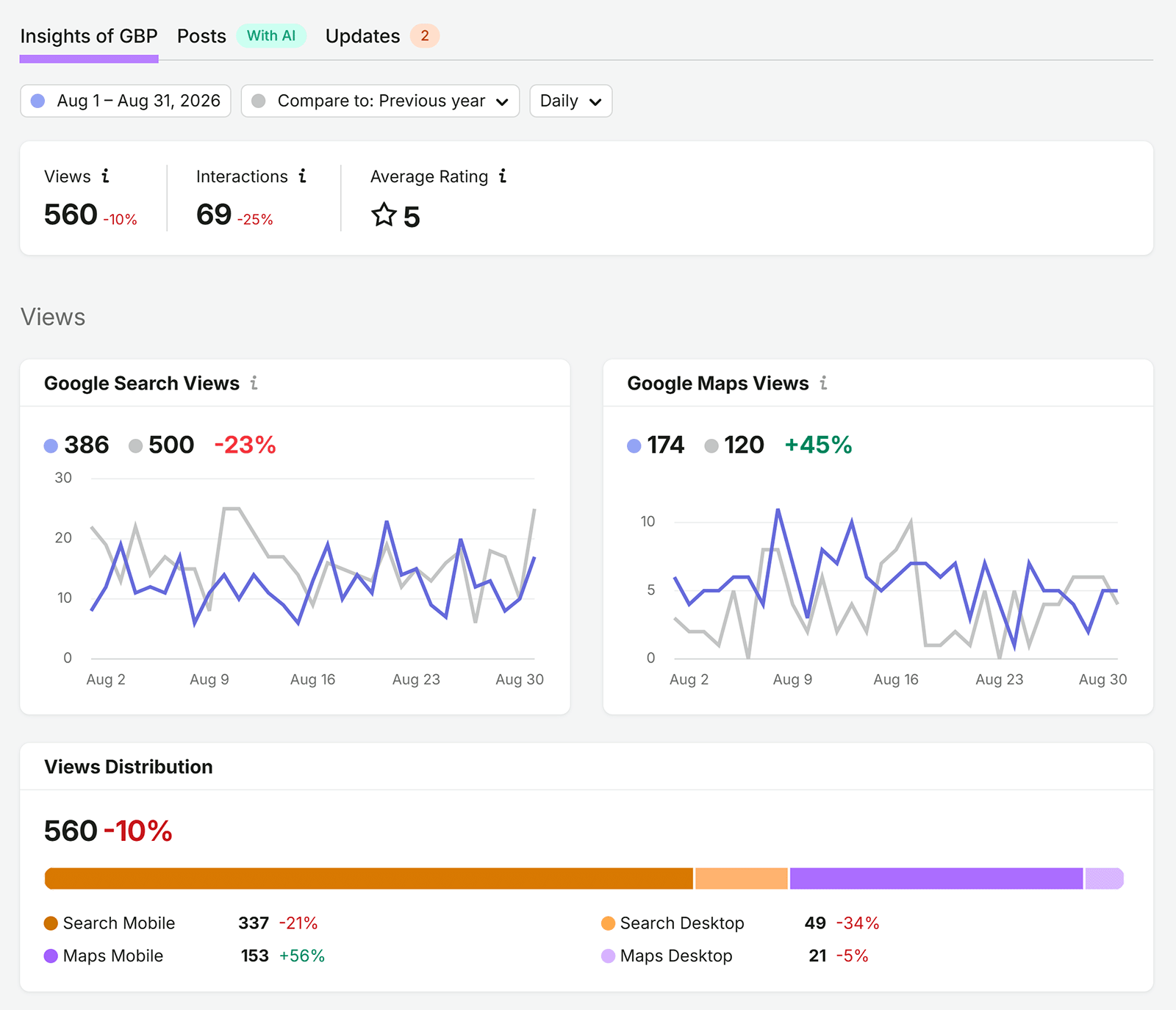Switch to the Posts tab
This screenshot has height=1010, width=1176.
click(201, 36)
